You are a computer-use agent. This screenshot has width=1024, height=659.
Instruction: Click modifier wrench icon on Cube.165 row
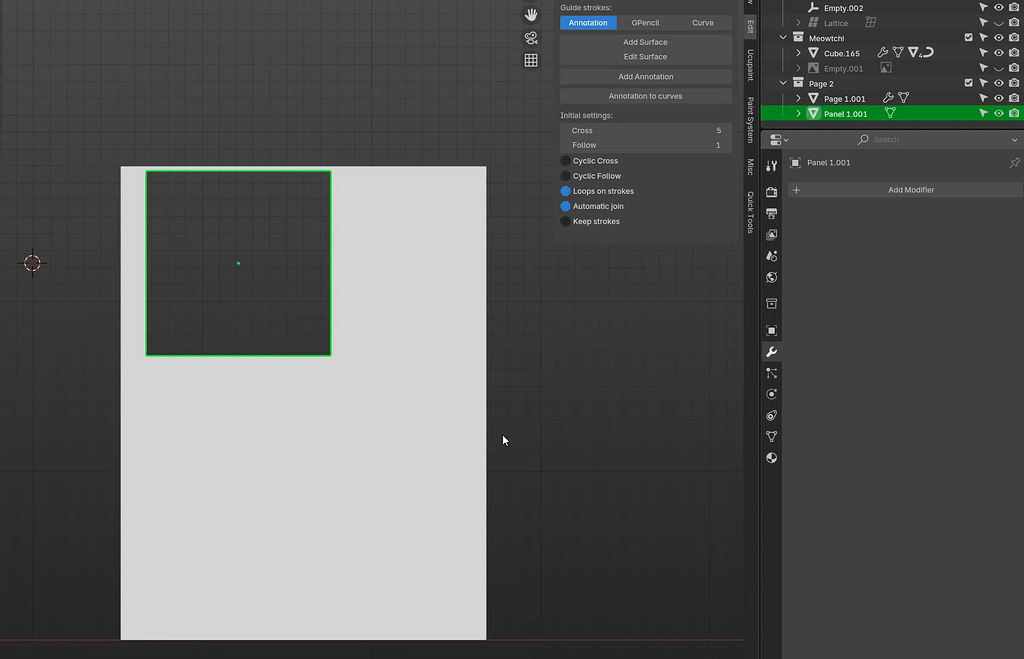[x=882, y=52]
